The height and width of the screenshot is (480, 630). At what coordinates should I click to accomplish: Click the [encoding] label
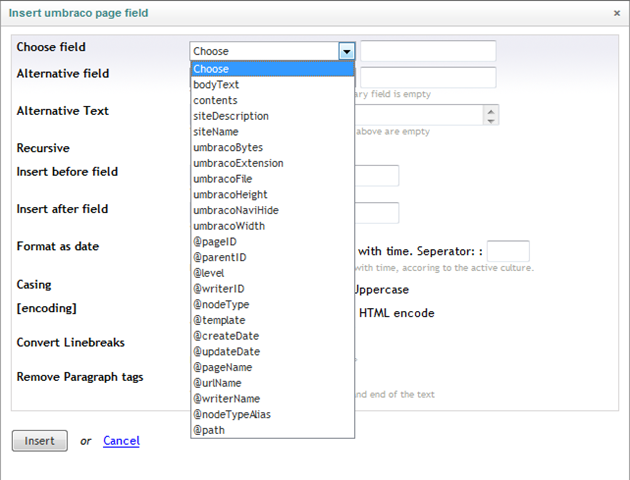coord(47,308)
